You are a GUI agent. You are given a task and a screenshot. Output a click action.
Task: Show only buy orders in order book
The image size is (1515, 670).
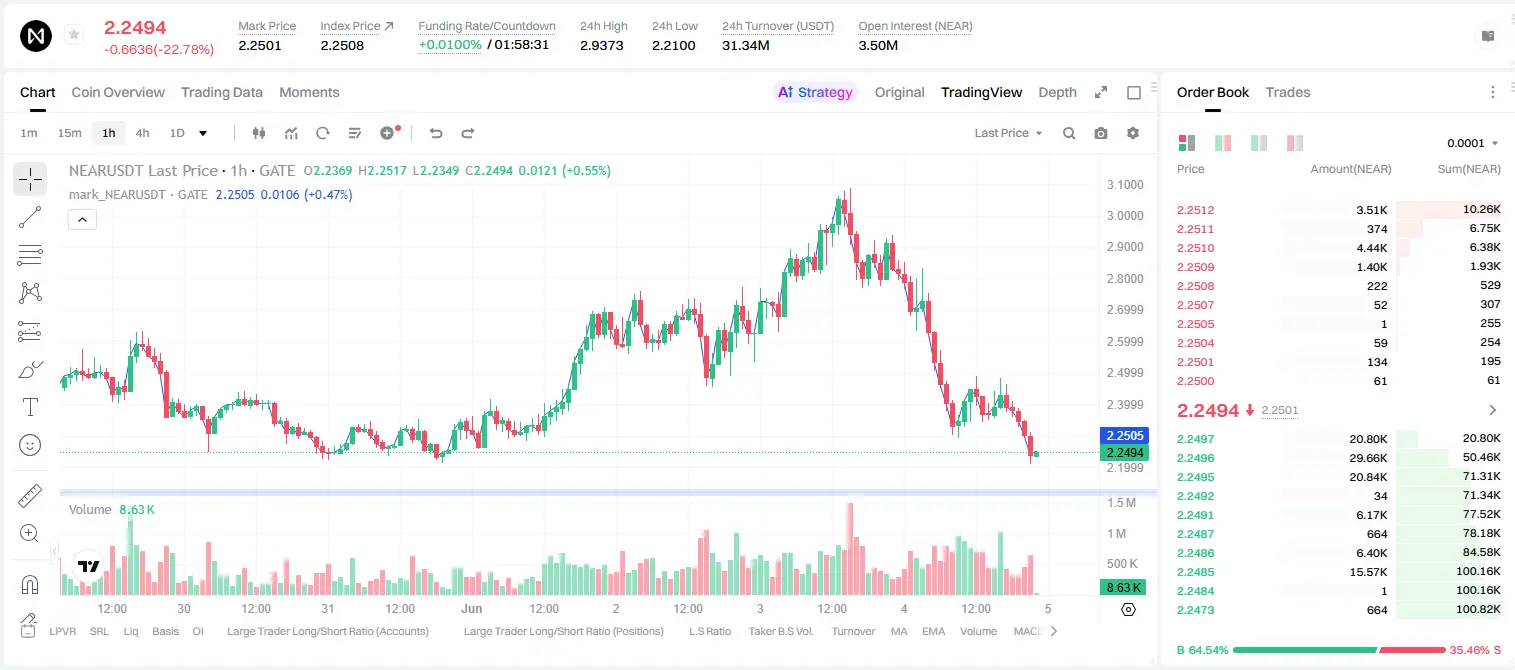point(1258,143)
